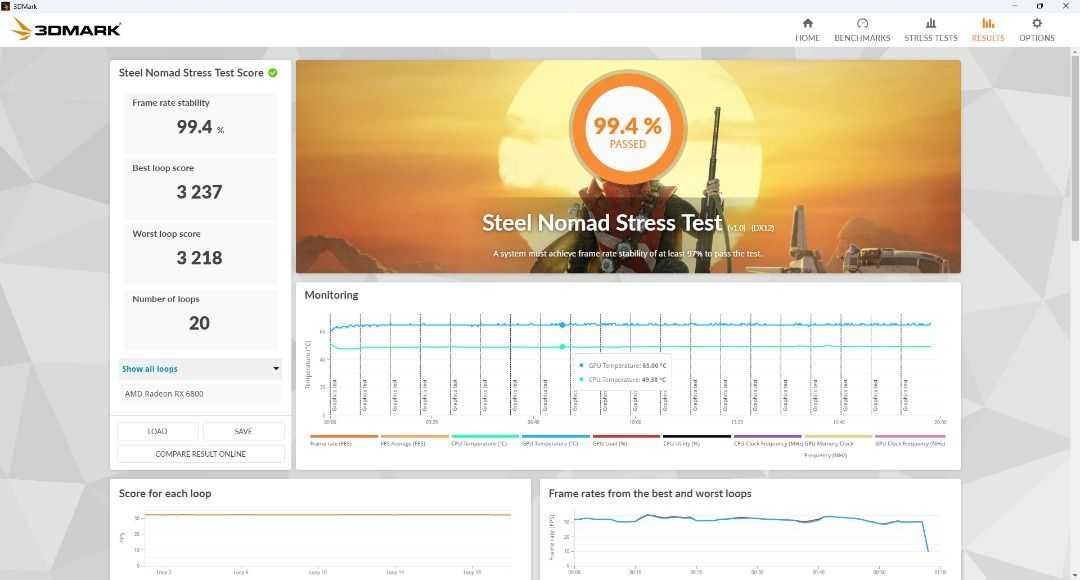Click Worst loop score value 3 218
Viewport: 1080px width, 580px height.
coord(199,258)
